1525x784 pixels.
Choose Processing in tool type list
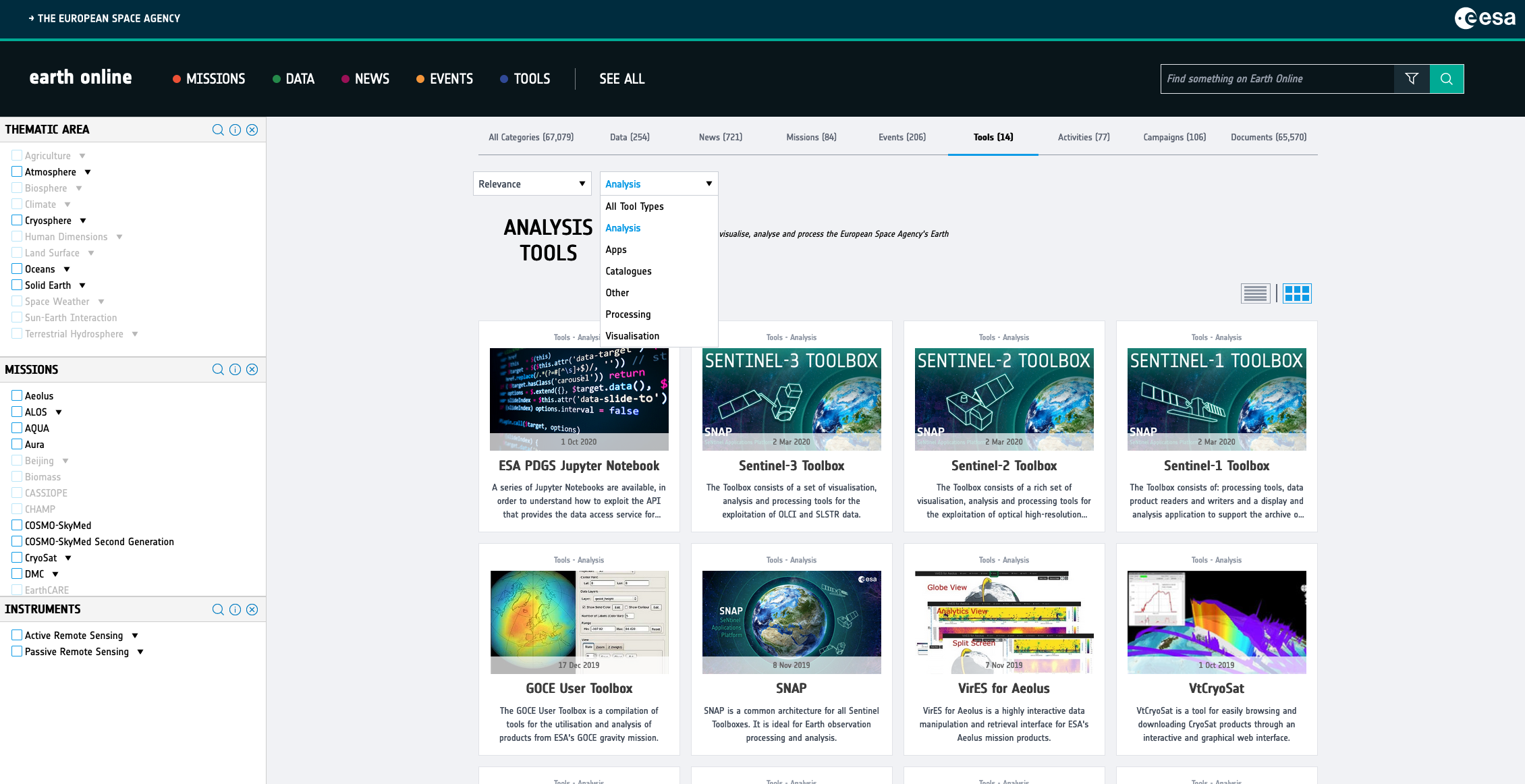[x=659, y=314]
